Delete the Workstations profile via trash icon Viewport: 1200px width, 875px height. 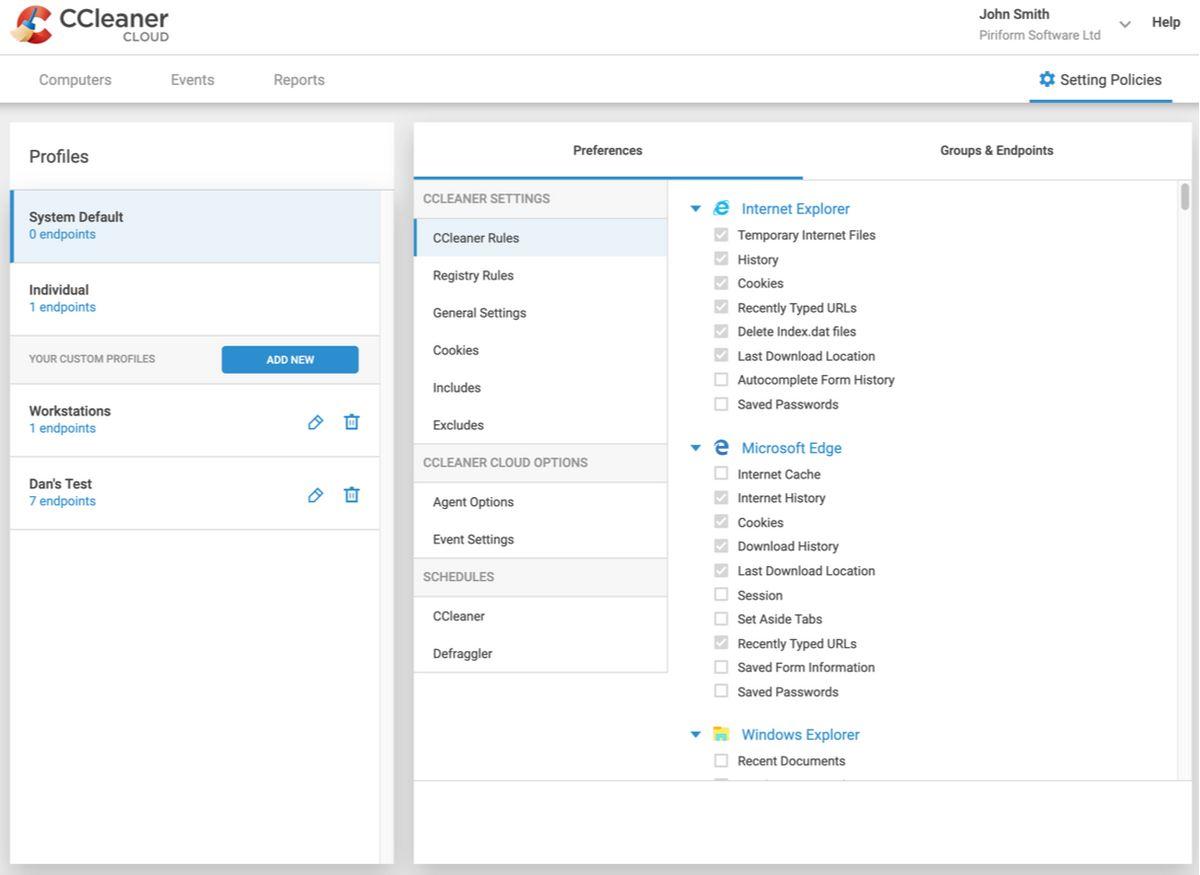(351, 422)
